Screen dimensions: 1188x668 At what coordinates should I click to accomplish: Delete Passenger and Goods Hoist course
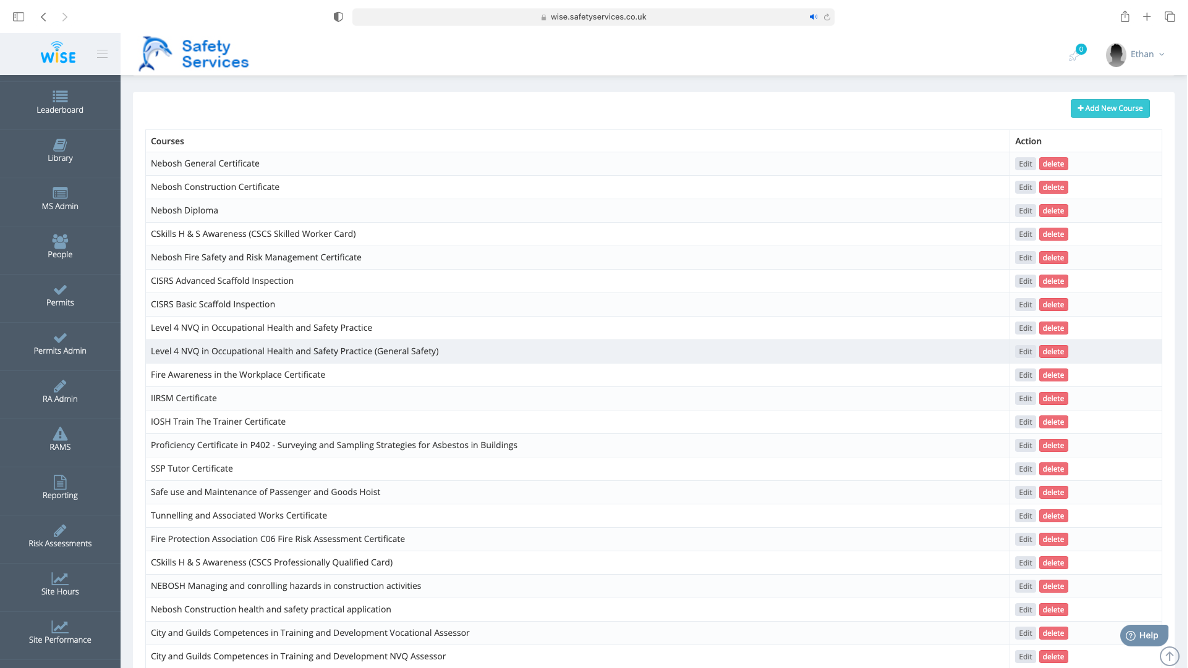[x=1053, y=492]
